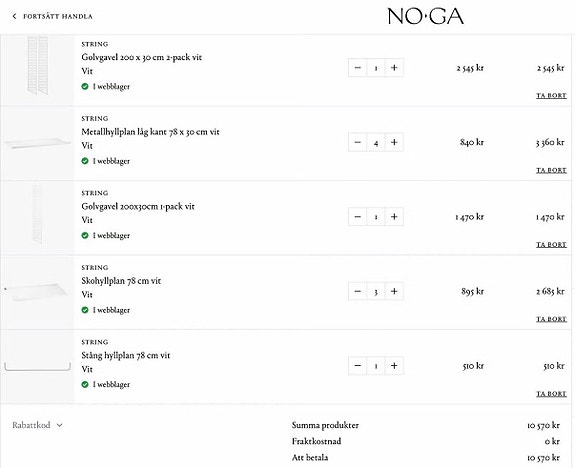
Task: Remove Metallhyllplan with Ta bort link
Action: (x=551, y=170)
